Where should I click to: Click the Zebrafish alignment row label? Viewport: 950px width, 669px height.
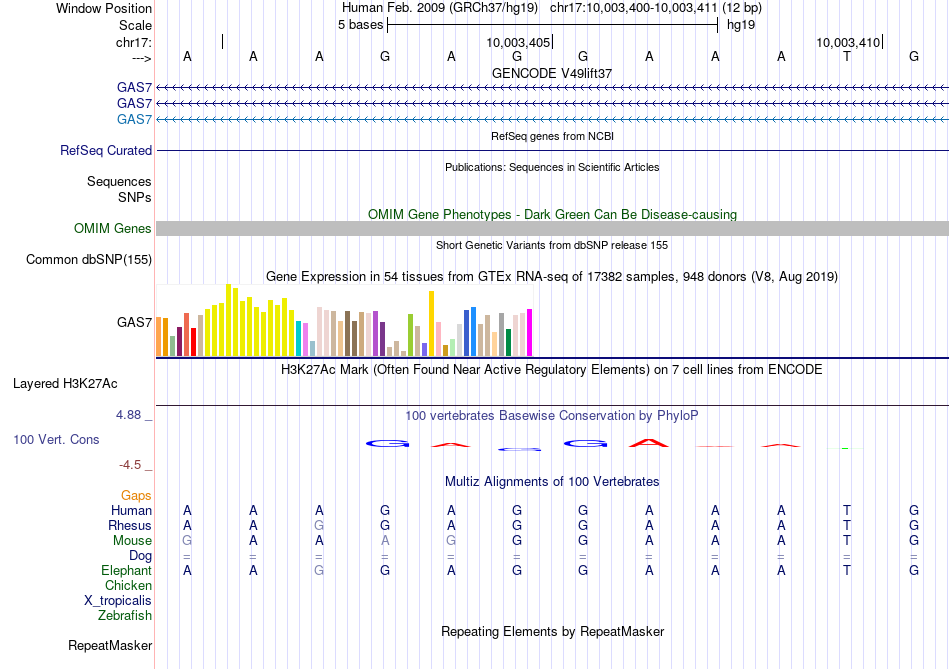[x=125, y=616]
